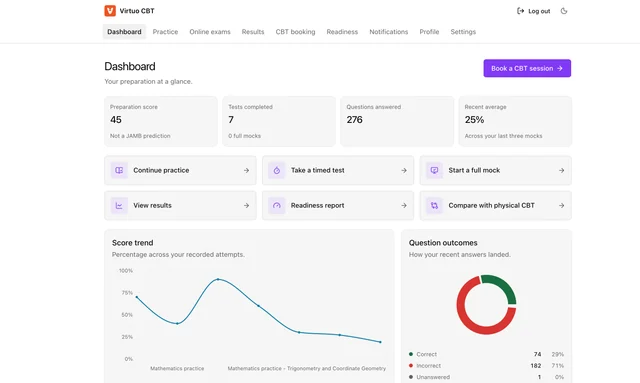
Task: Go to the Results tab
Action: 253,32
